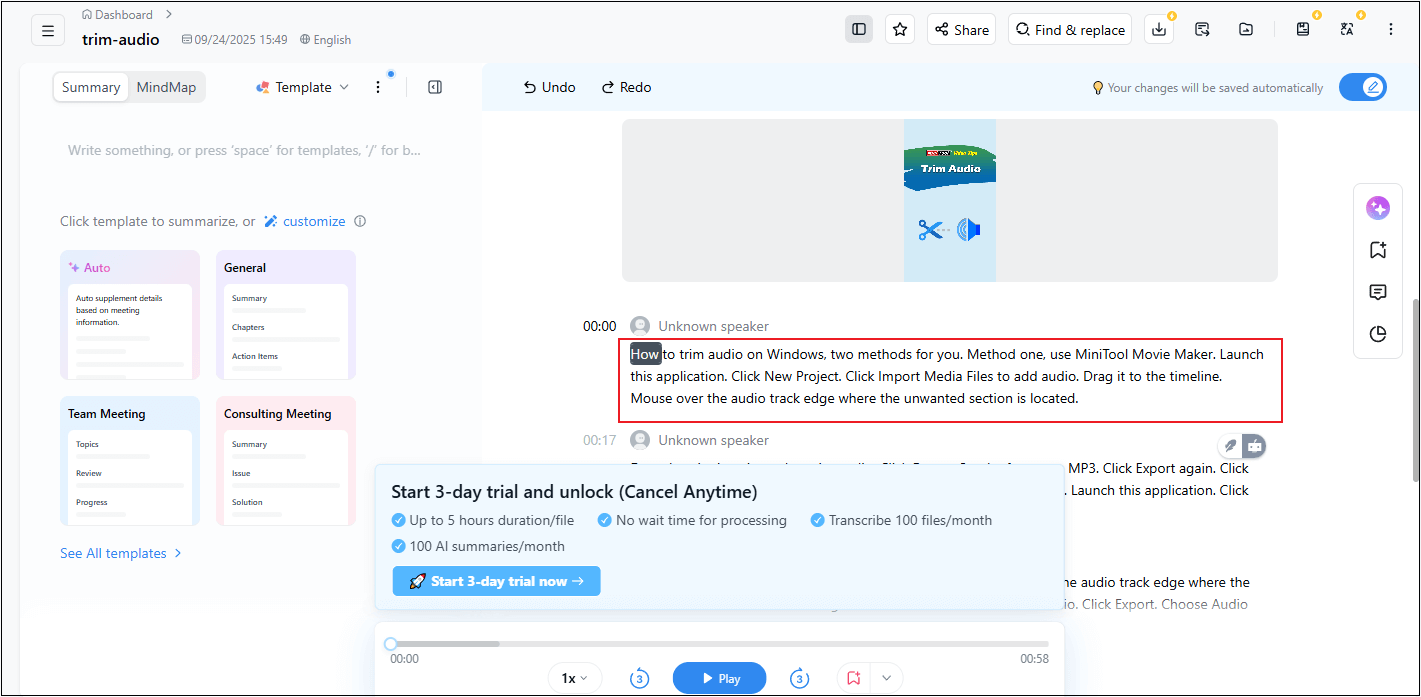Star this trim-audio file as favorite
This screenshot has height=697, width=1421.
900,30
